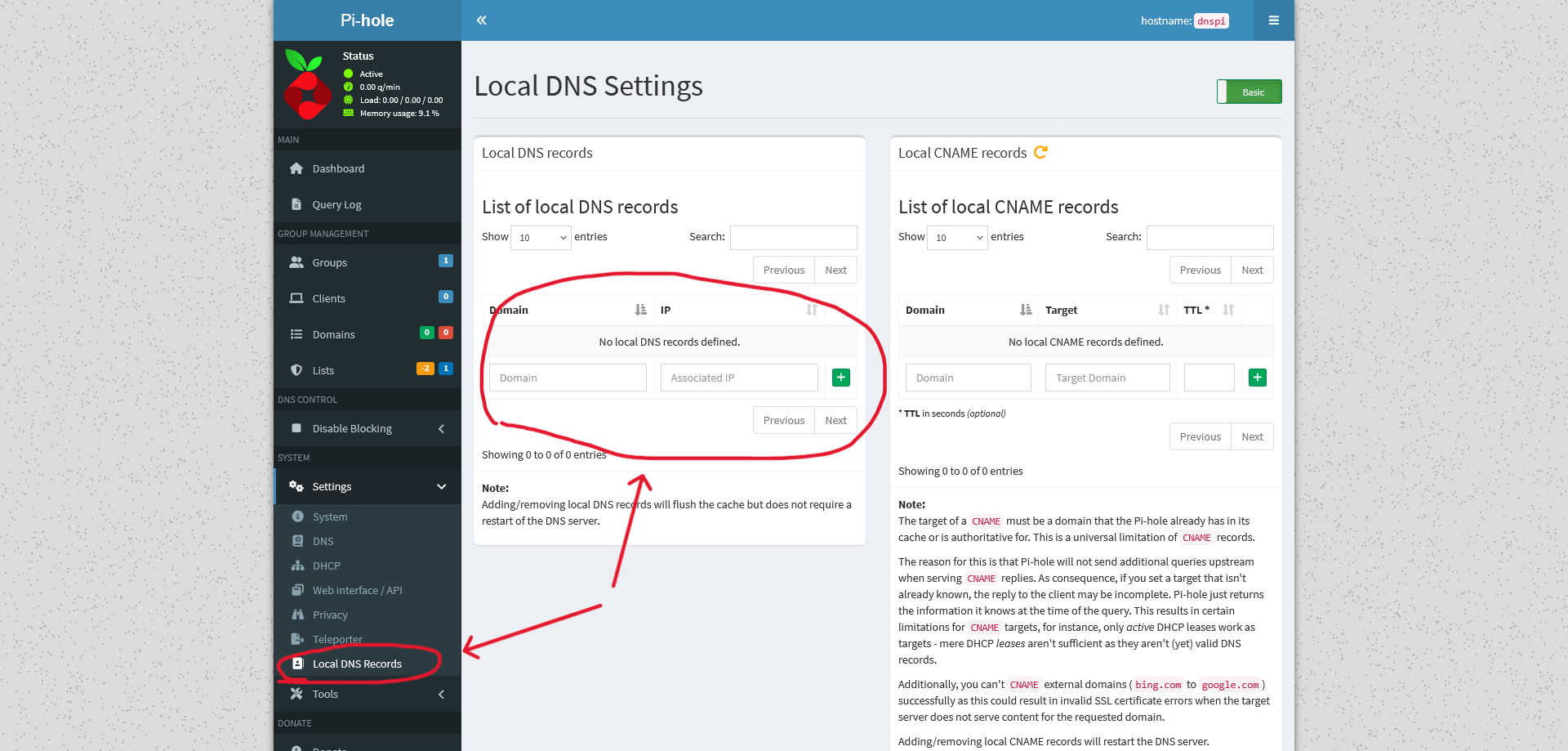
Task: Click Previous below DNS records table
Action: (x=784, y=420)
